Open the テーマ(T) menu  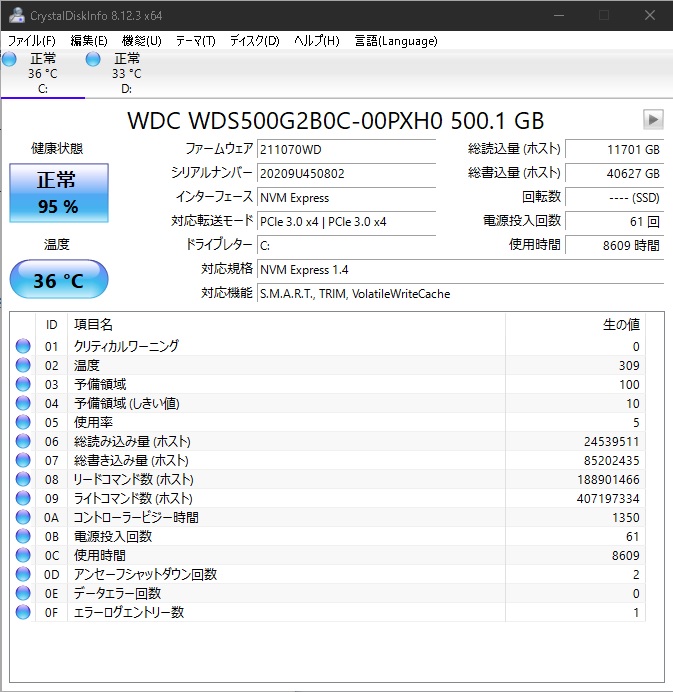pos(196,41)
